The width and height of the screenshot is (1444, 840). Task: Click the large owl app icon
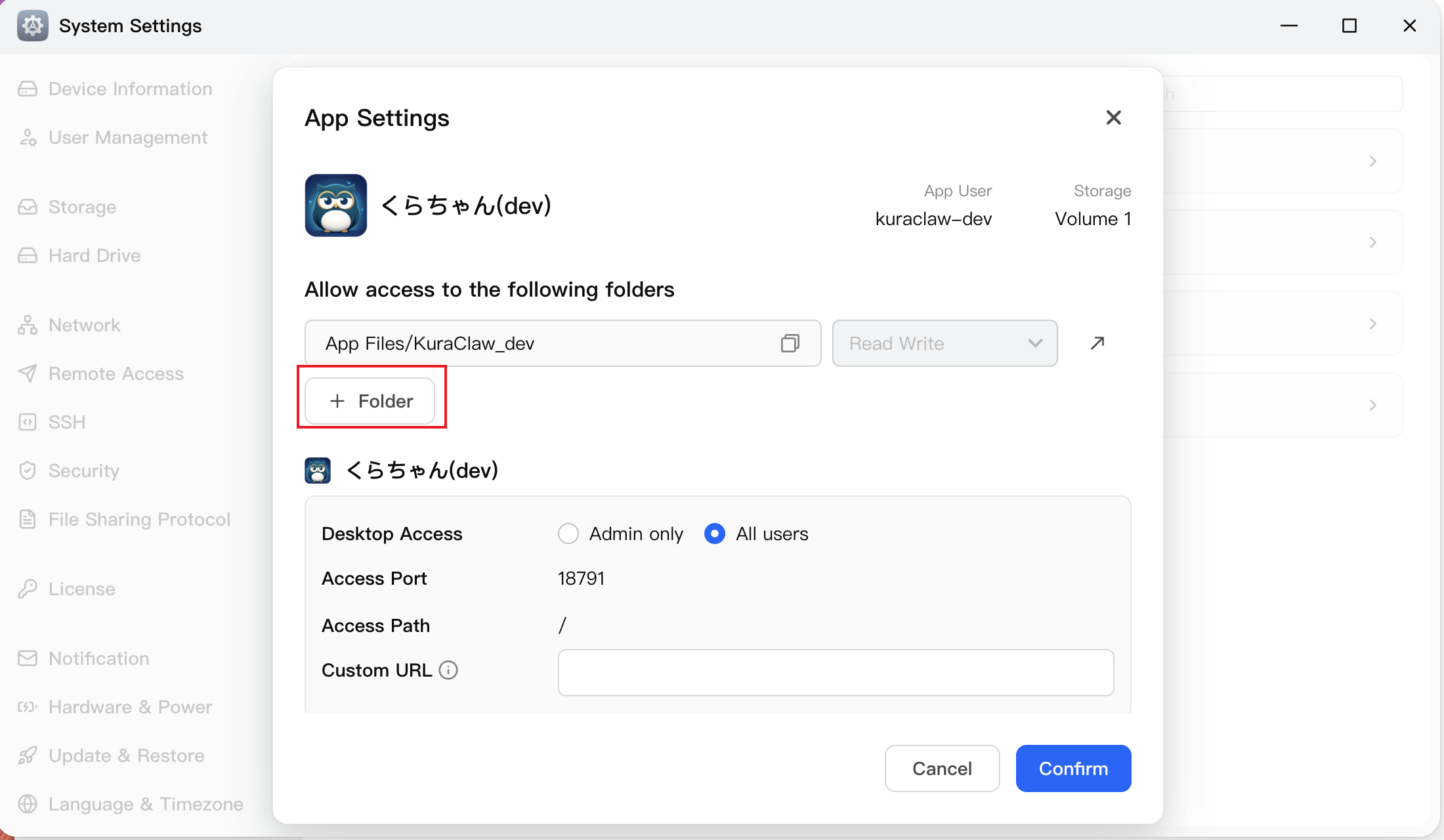pos(336,205)
